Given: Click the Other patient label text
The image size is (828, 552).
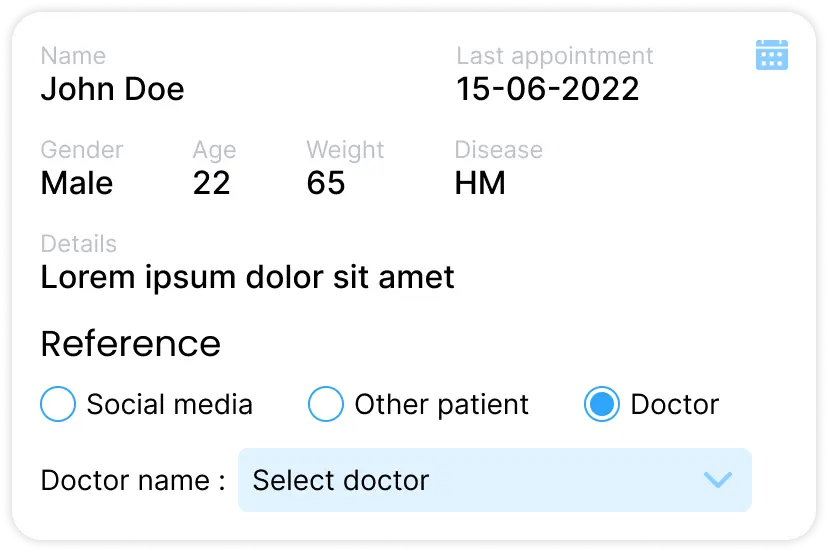Looking at the screenshot, I should tap(441, 405).
